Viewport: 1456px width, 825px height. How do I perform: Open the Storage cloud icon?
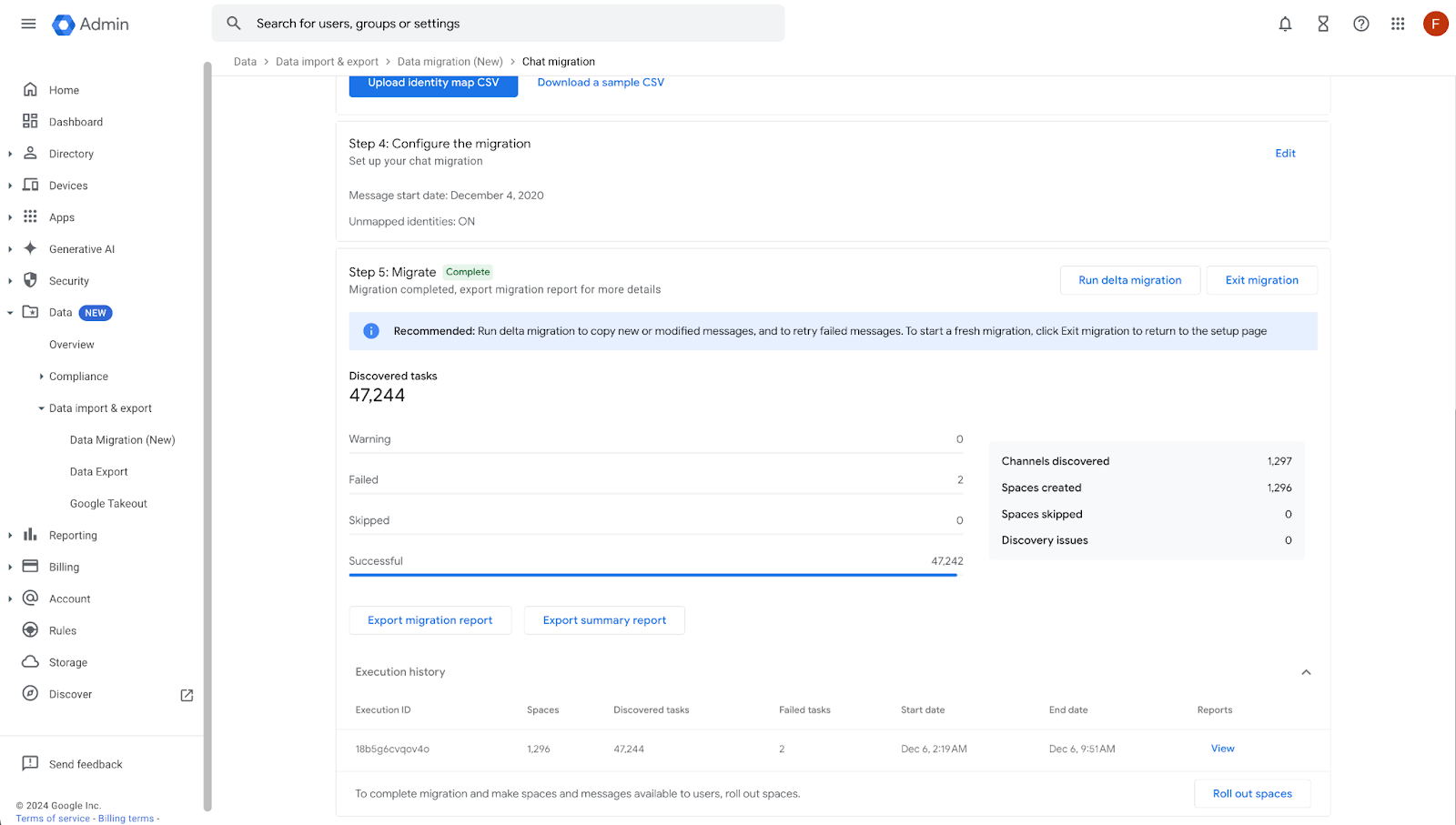click(x=30, y=661)
